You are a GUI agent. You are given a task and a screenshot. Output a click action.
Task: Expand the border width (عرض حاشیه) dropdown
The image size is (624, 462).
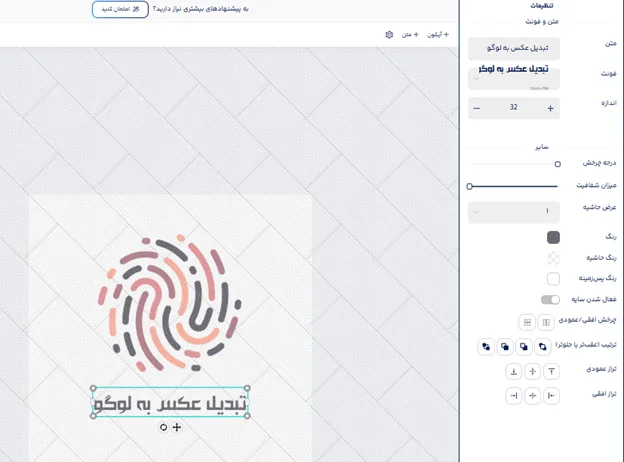tap(514, 212)
